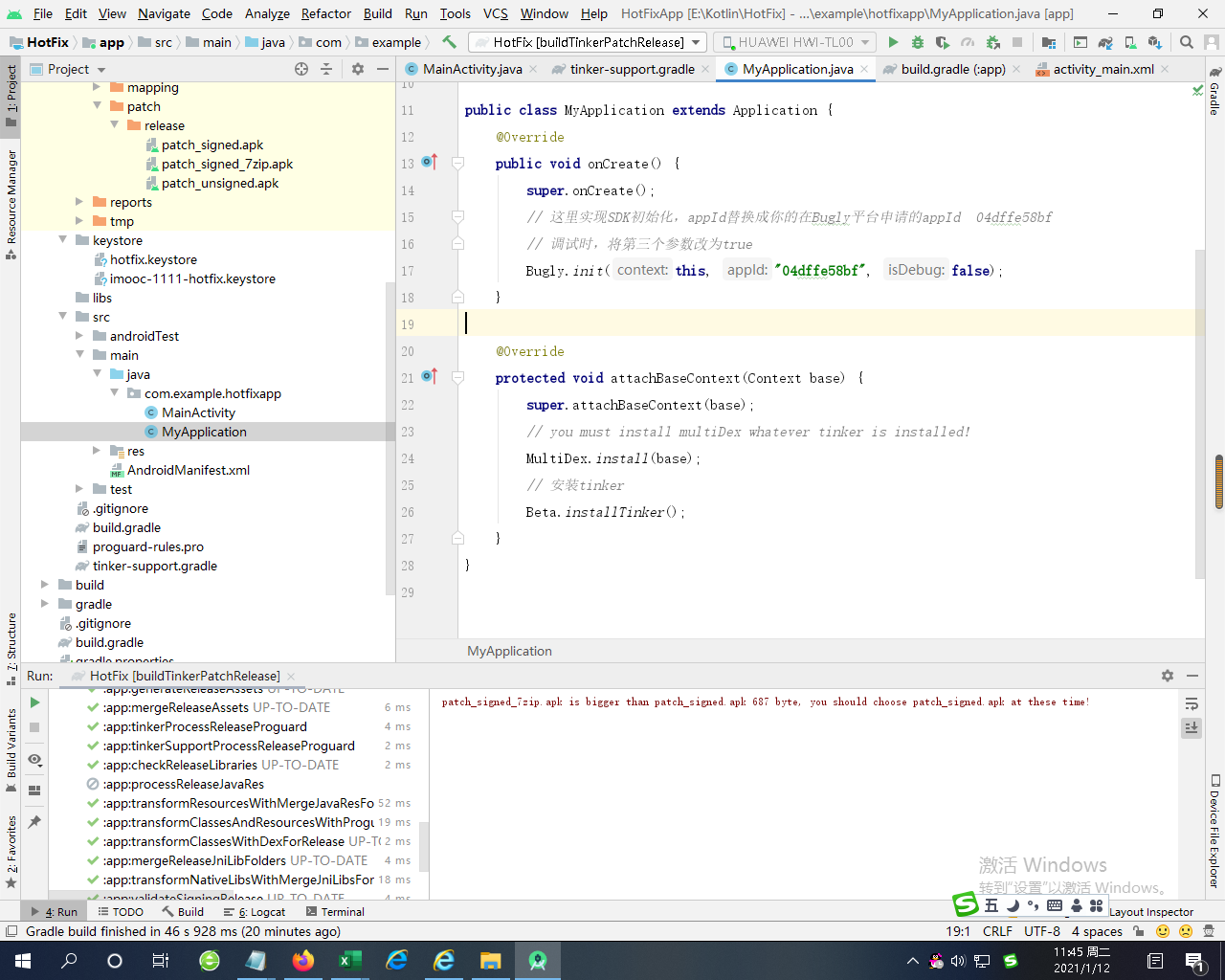Click the happy smiley feedback icon

click(x=1163, y=931)
